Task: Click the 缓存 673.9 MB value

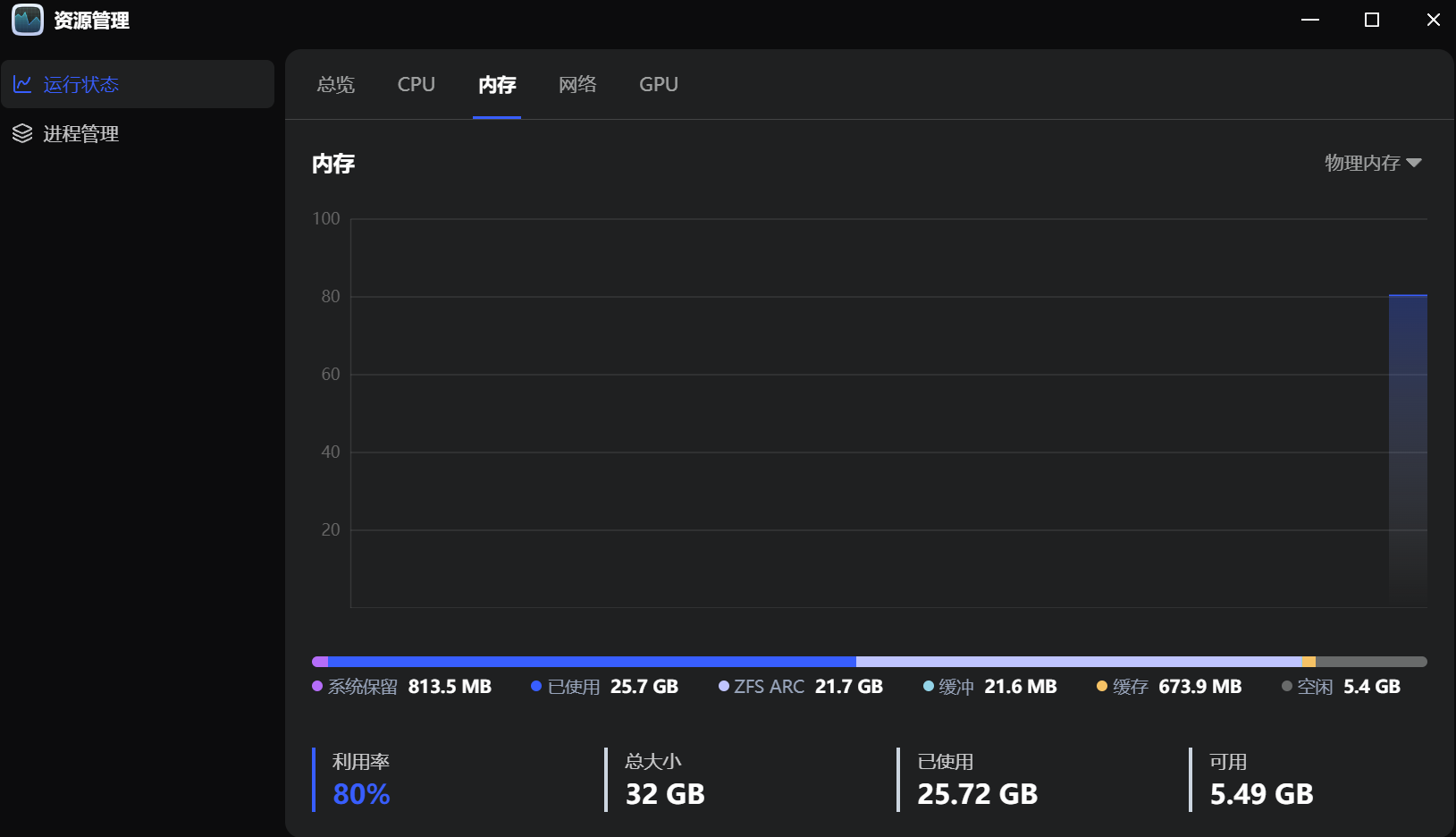Action: (1200, 687)
